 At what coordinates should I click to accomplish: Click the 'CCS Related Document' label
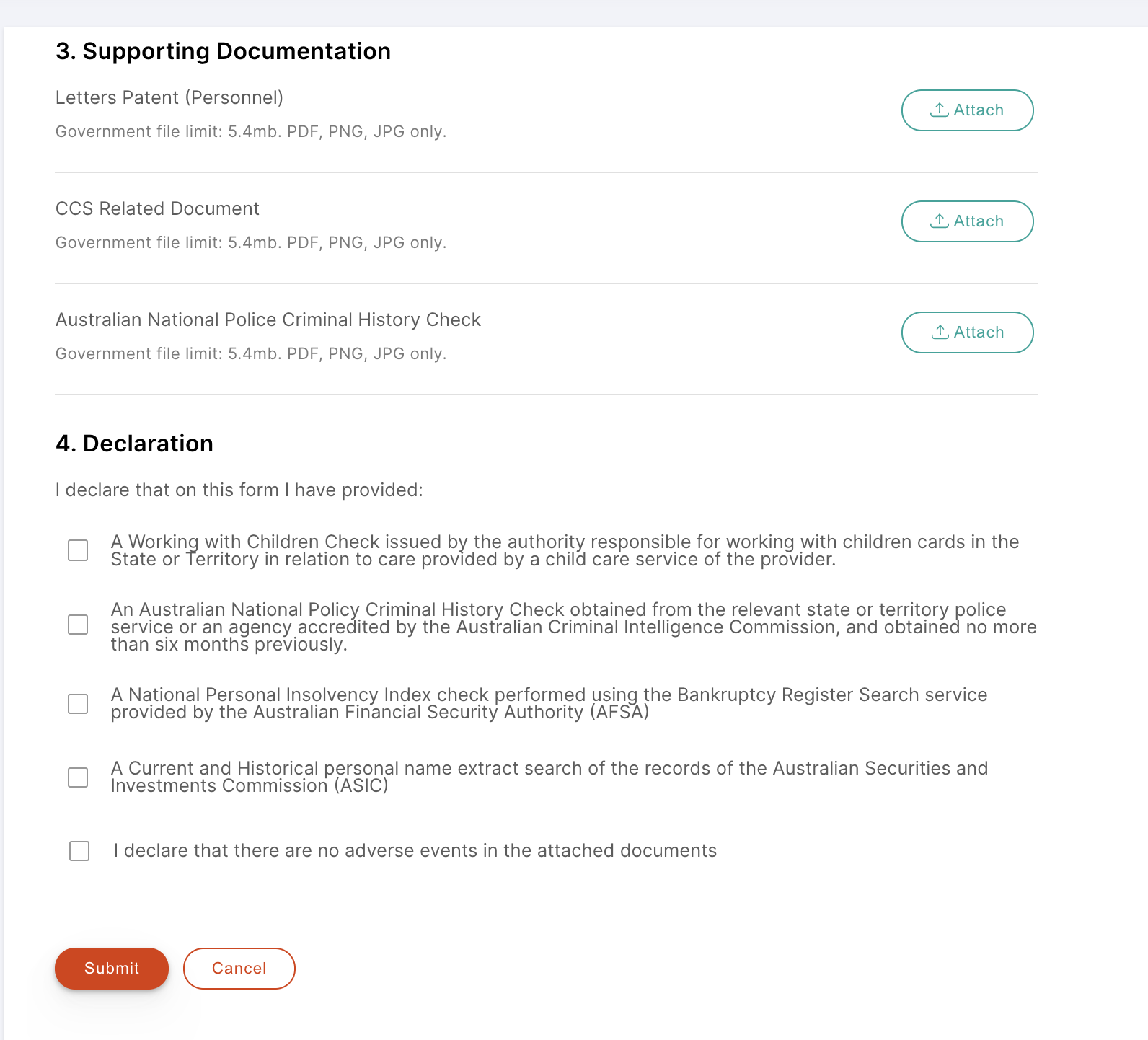157,209
